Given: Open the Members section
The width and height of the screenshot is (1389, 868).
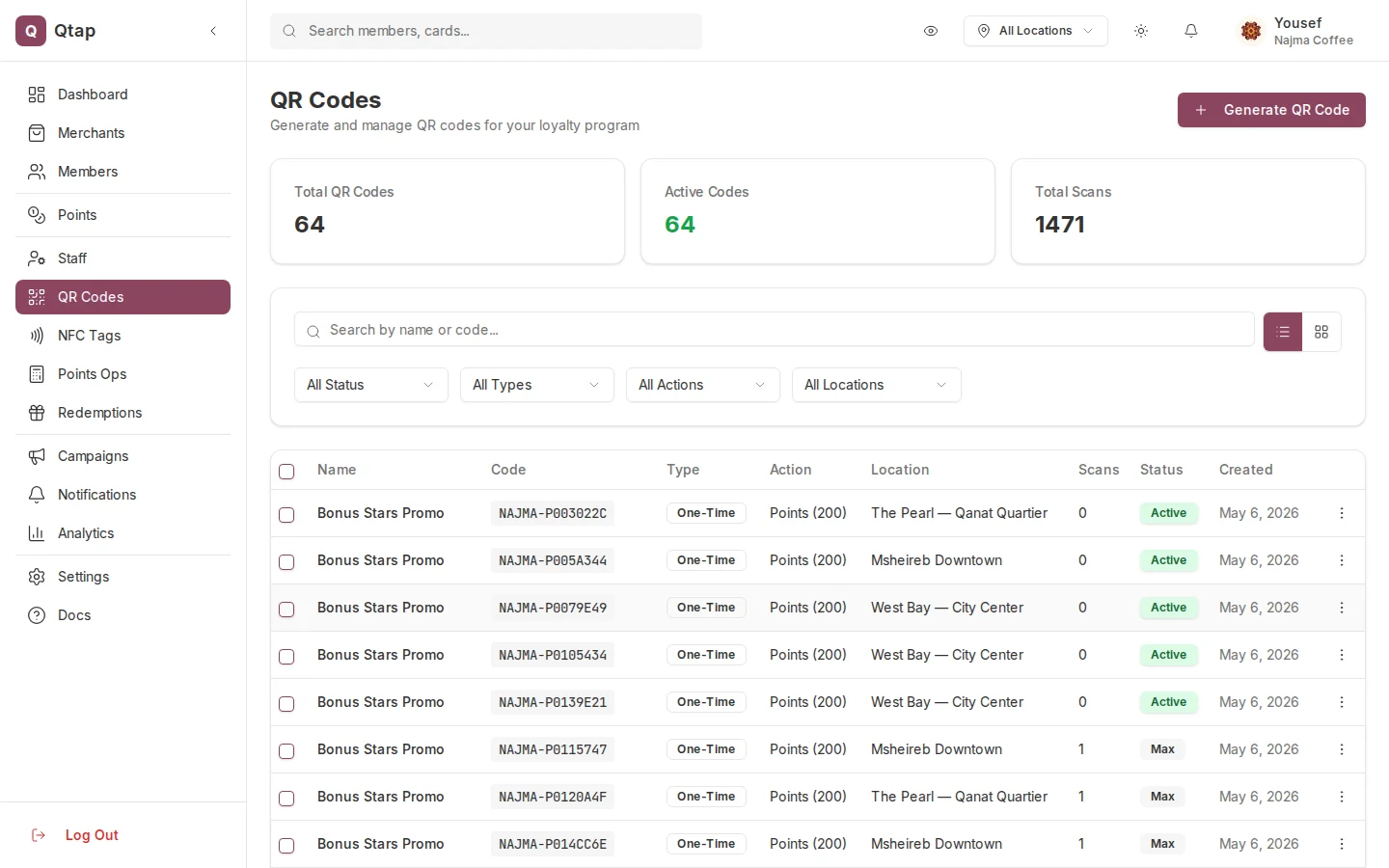Looking at the screenshot, I should (x=123, y=172).
